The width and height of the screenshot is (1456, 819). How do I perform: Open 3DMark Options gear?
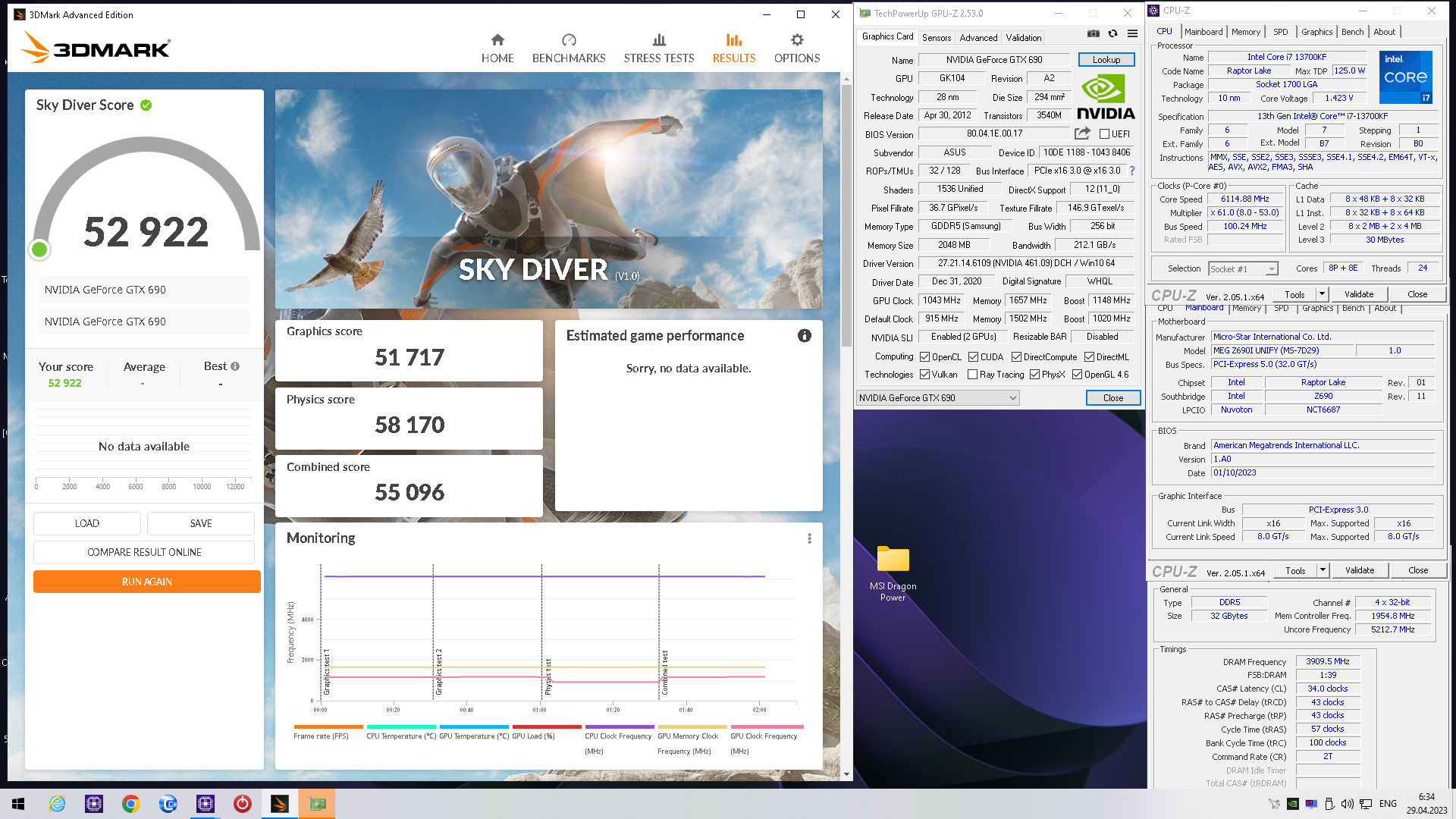797,49
